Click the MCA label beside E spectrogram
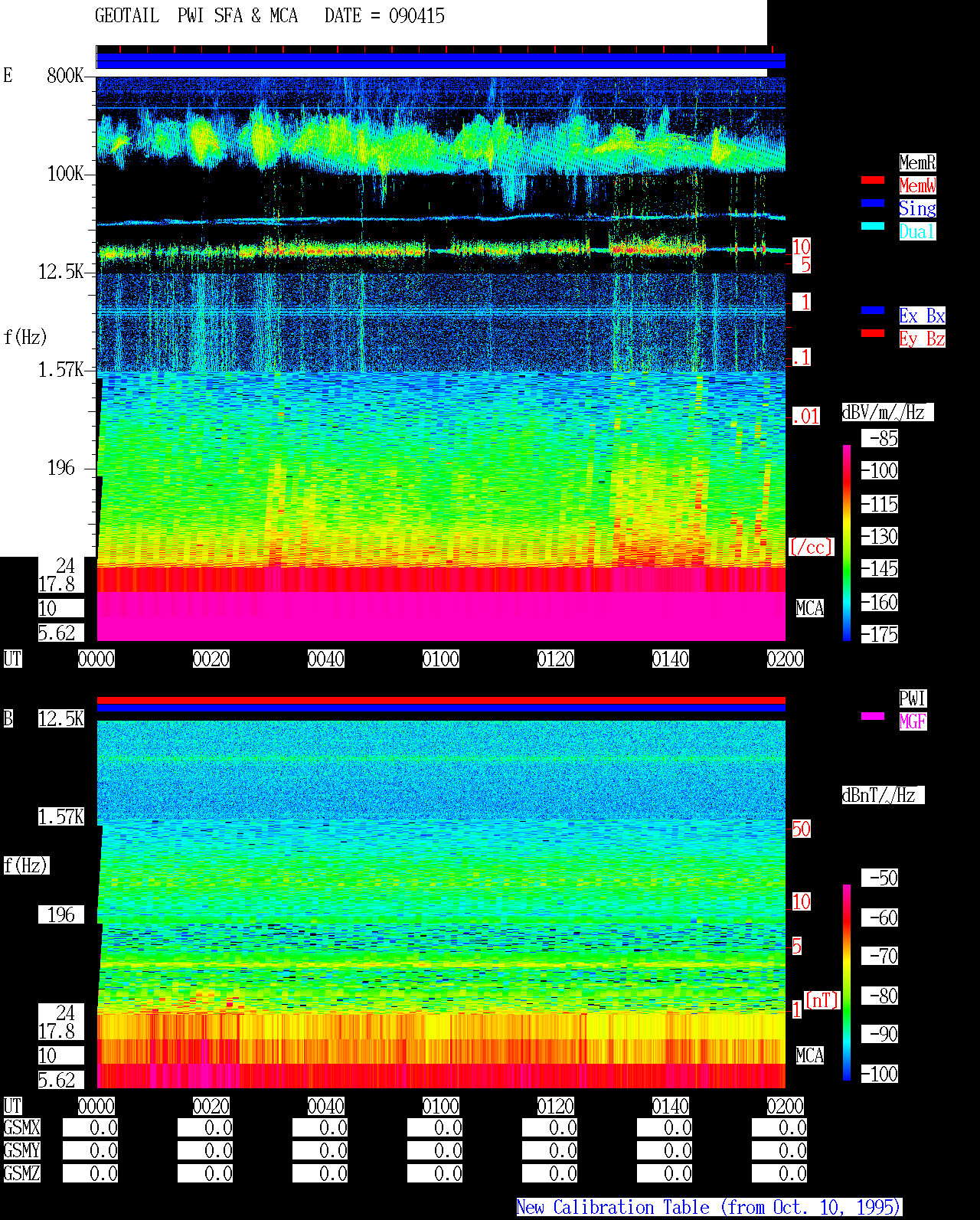 (x=810, y=608)
